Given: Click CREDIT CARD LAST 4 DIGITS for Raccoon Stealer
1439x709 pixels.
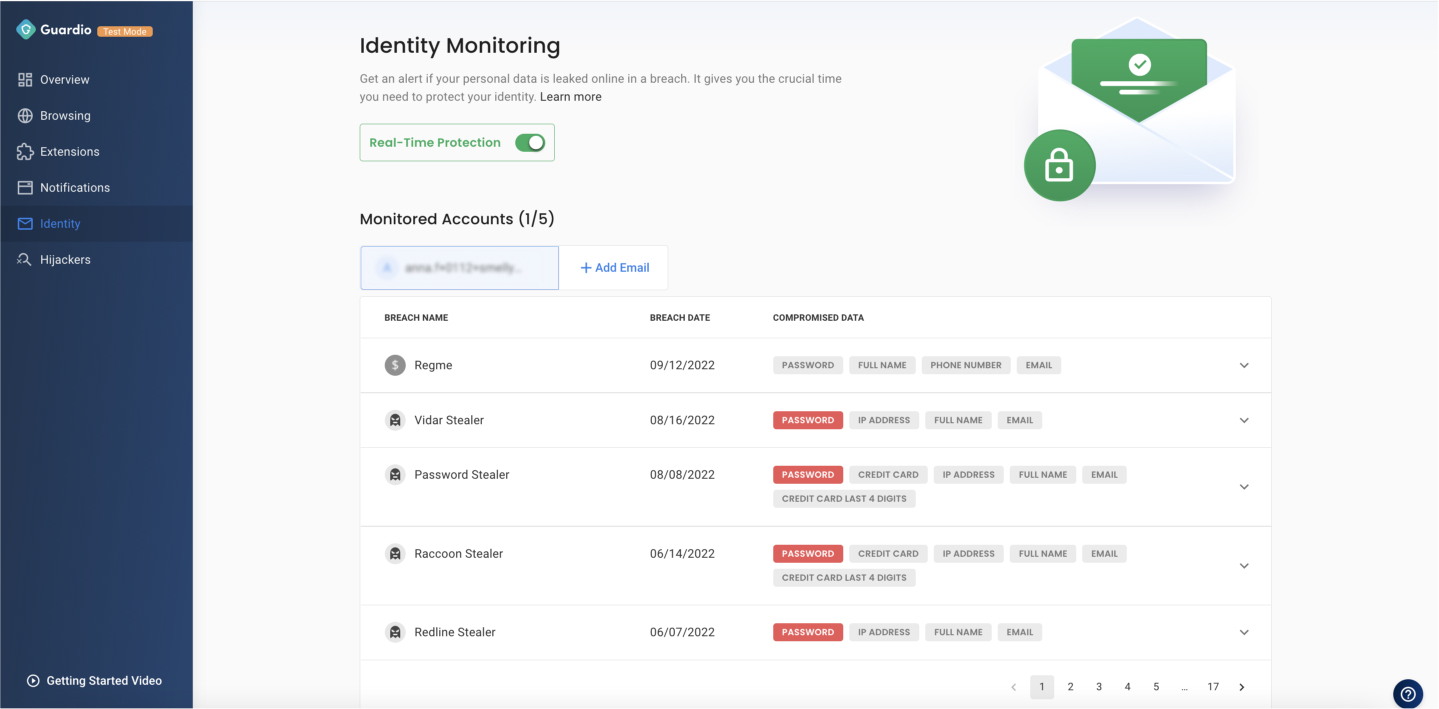Looking at the screenshot, I should coord(844,578).
